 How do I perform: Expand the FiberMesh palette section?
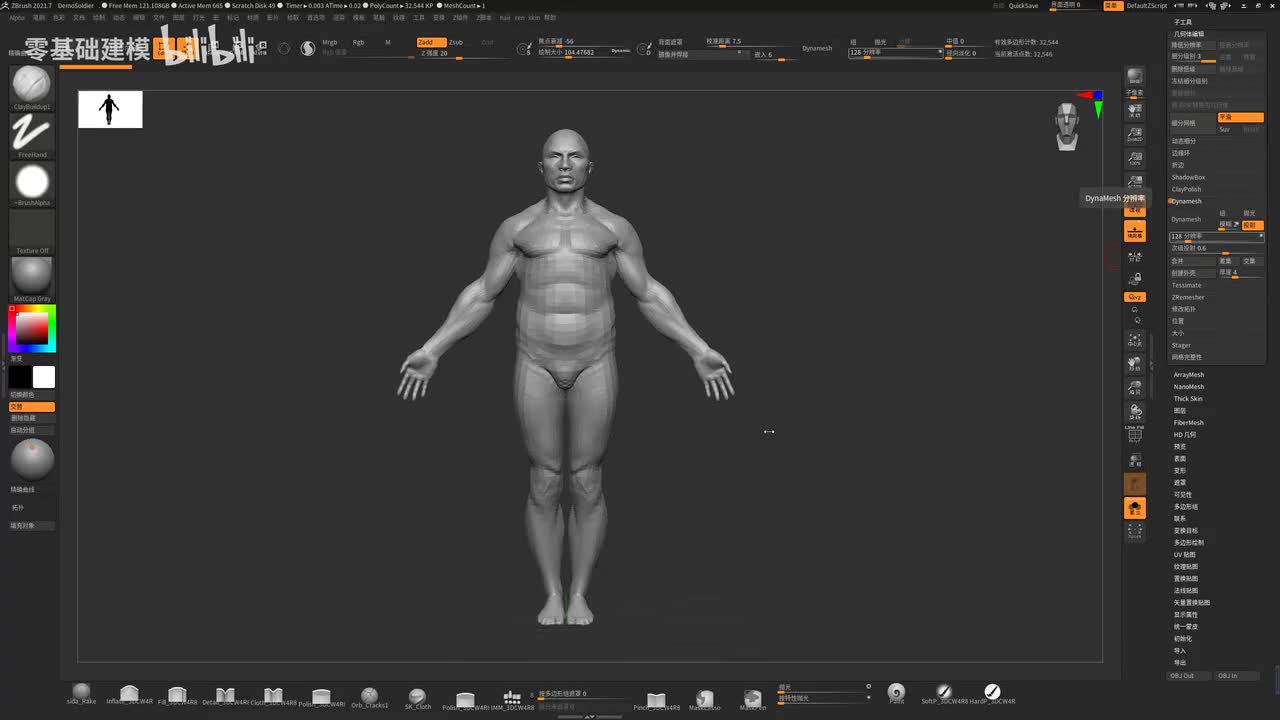coord(1189,423)
